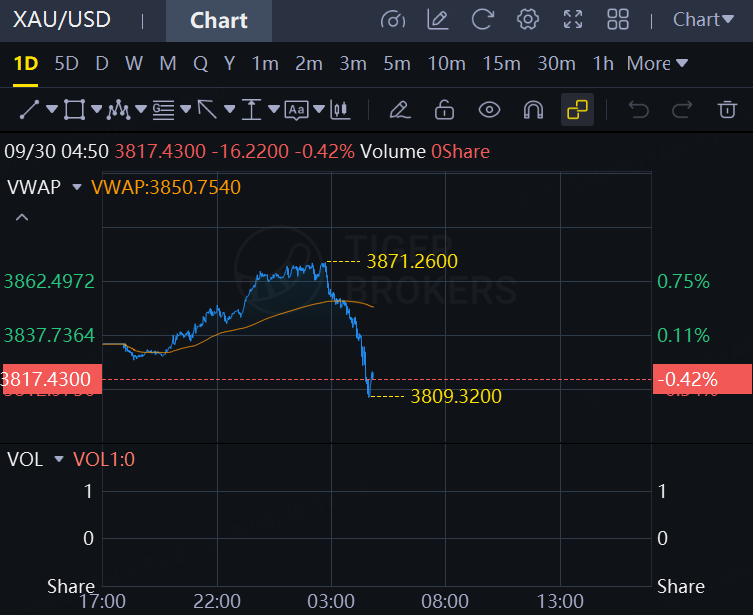753x615 pixels.
Task: Open dropdown arrow next to measure tool
Action: pyautogui.click(x=274, y=109)
